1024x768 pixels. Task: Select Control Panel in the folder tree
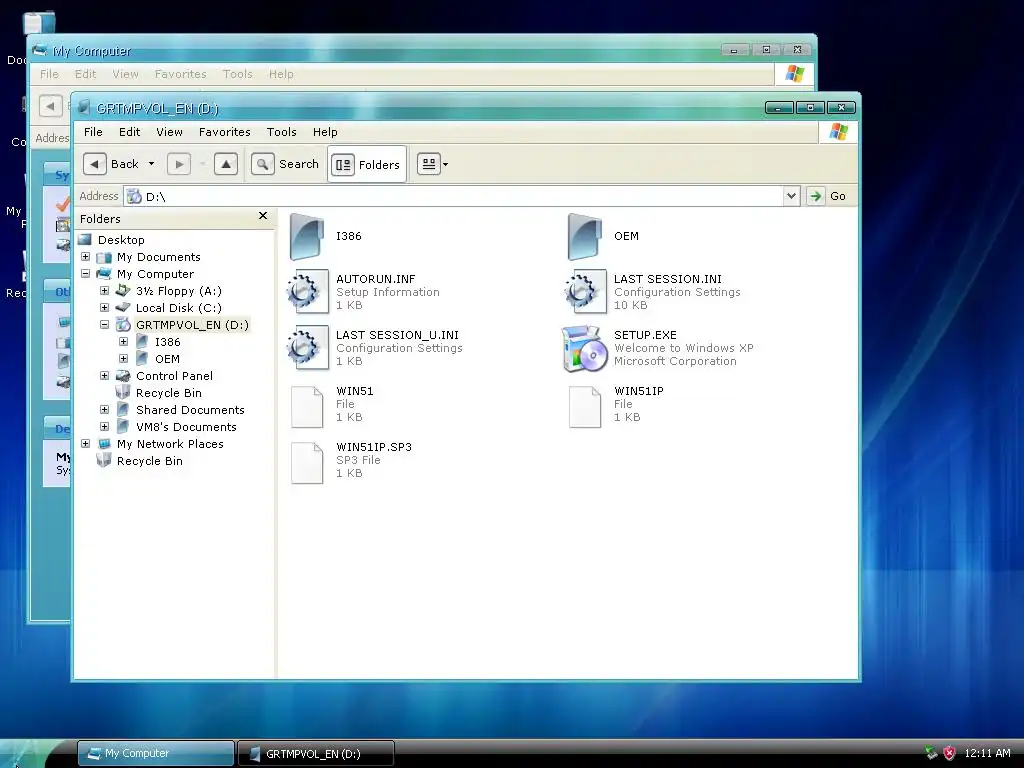174,376
